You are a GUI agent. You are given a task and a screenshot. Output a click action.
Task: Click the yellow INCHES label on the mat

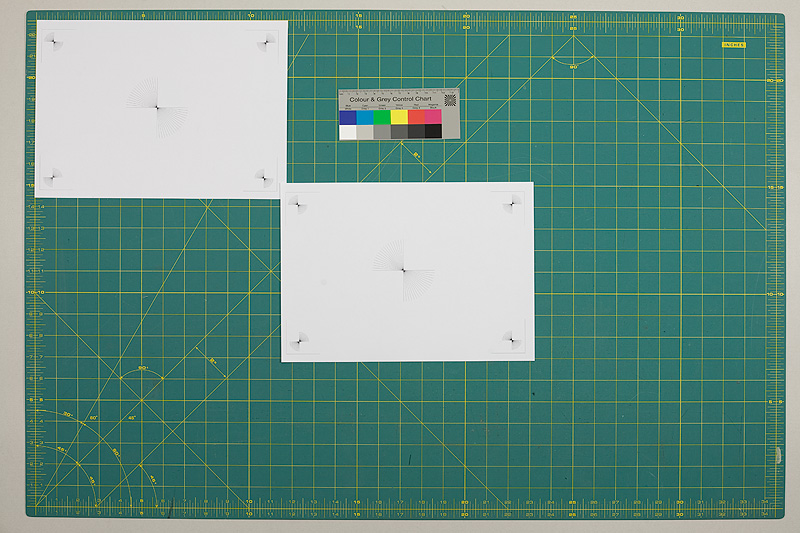[734, 44]
